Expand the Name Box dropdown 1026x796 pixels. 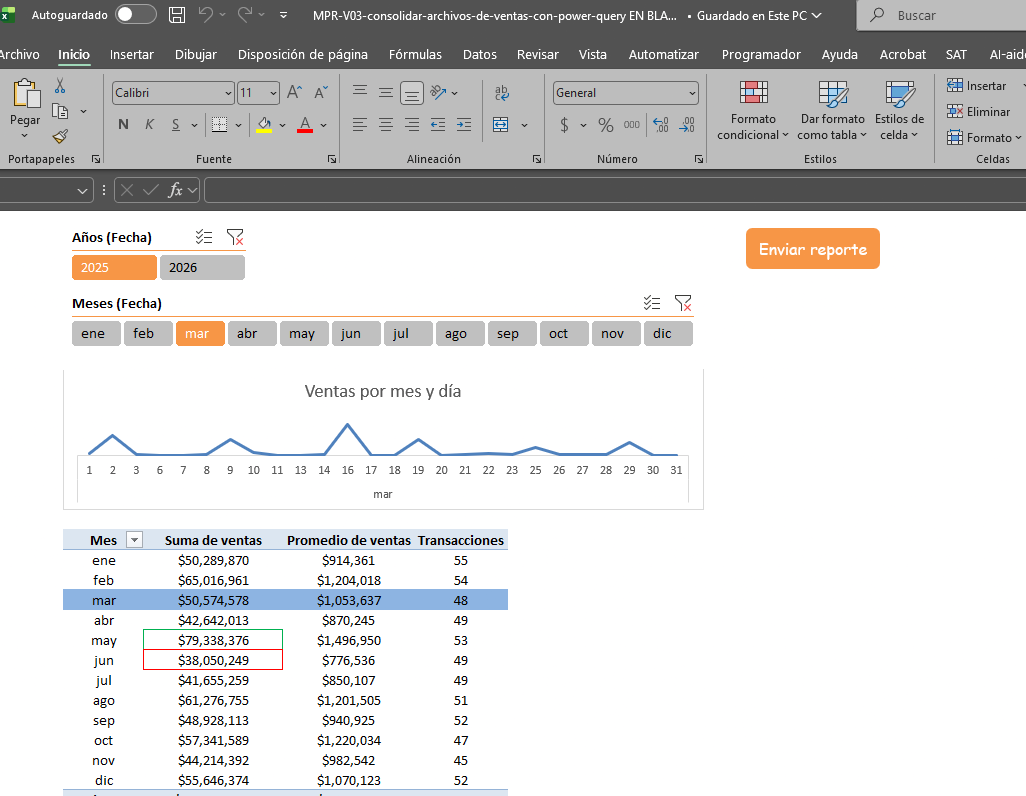point(82,191)
